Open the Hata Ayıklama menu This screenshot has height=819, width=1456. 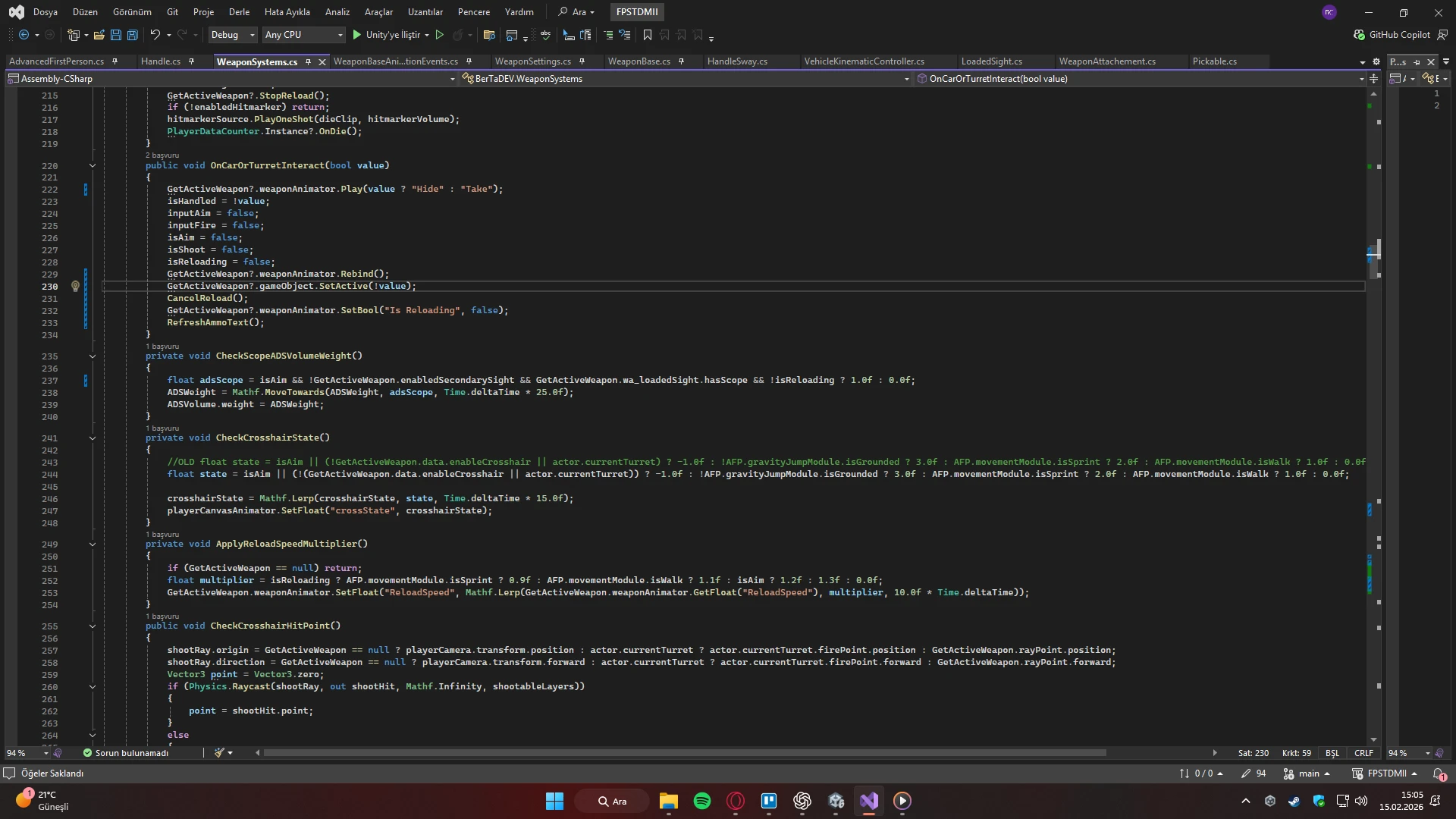[x=287, y=12]
